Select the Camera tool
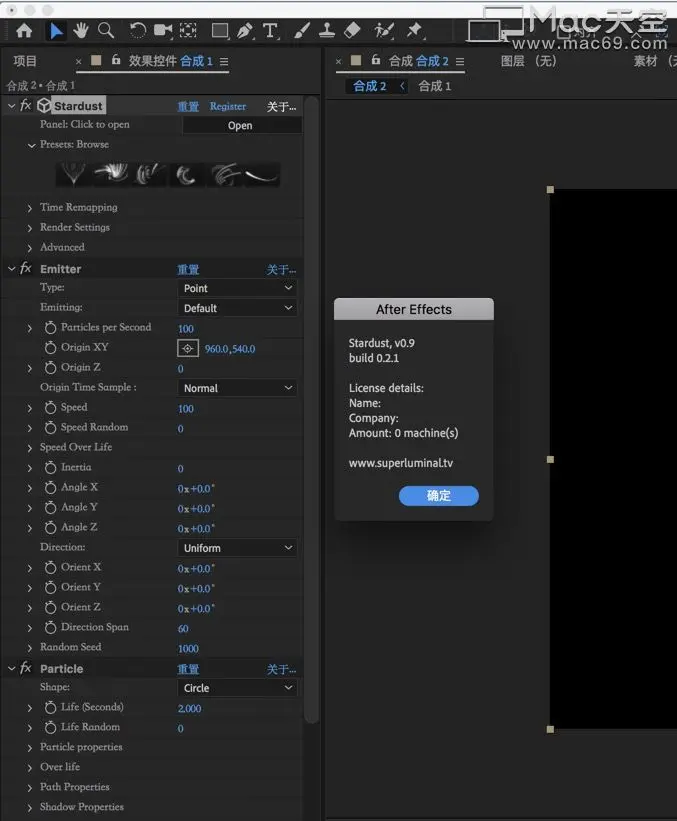677x821 pixels. click(x=163, y=31)
